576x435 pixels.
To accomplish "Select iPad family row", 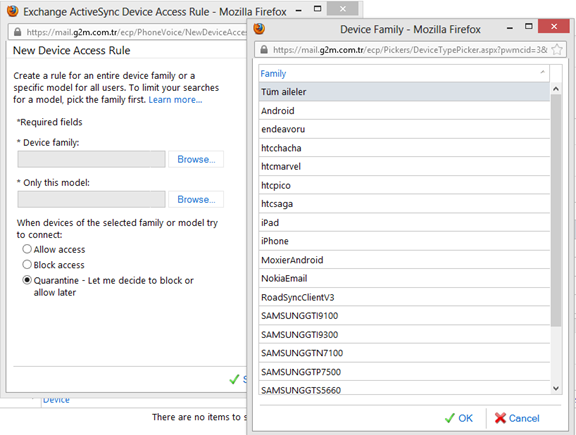I will 404,223.
